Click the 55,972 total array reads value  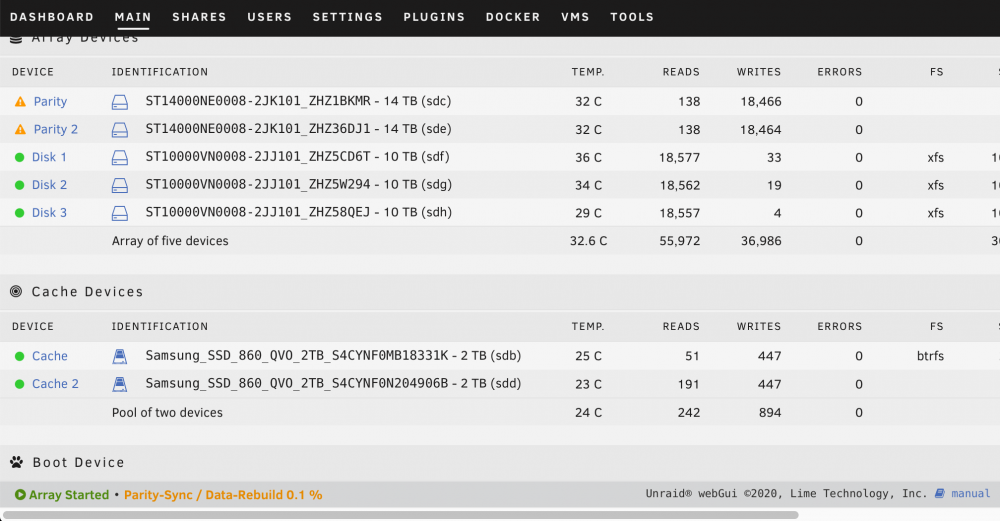(x=679, y=241)
